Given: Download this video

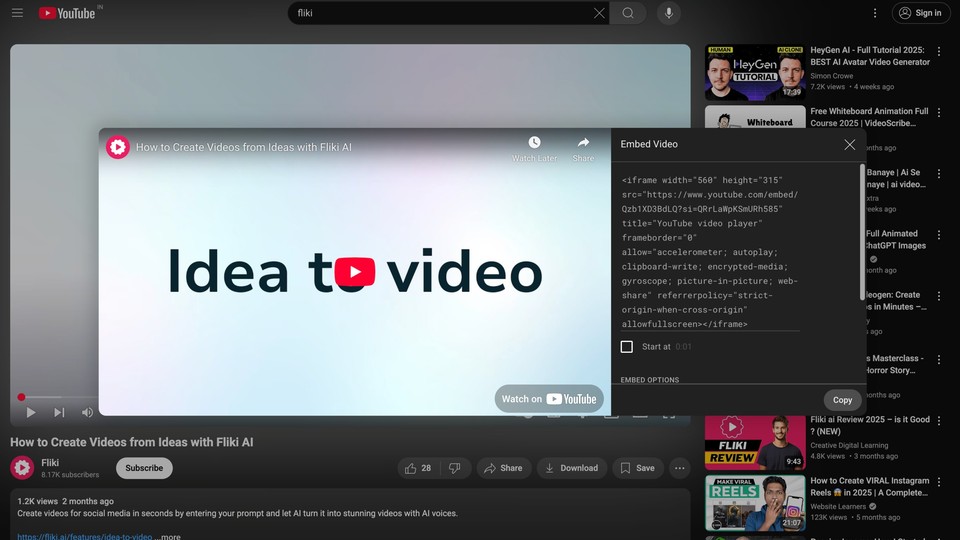Looking at the screenshot, I should [571, 468].
